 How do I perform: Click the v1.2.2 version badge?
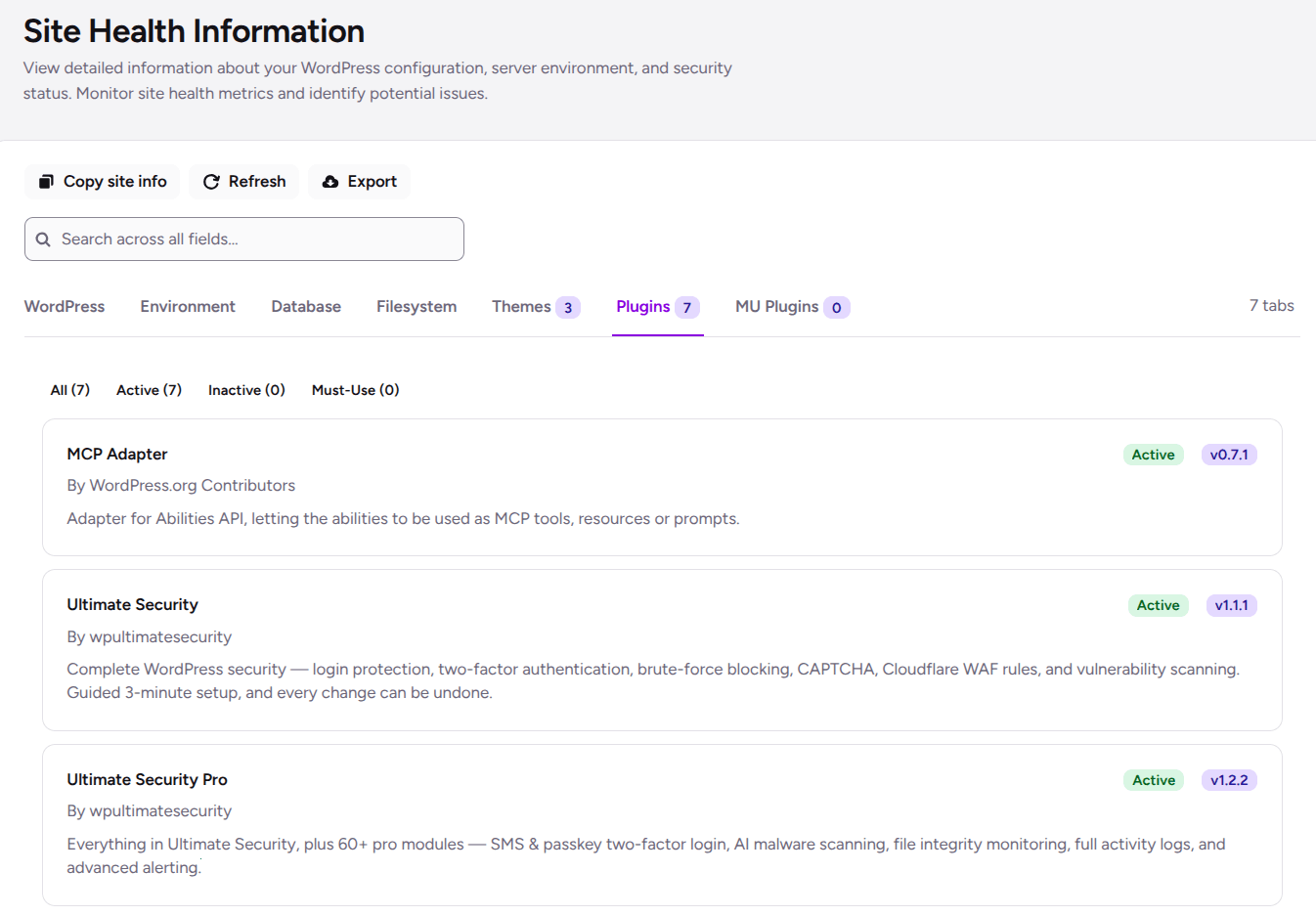pos(1229,780)
